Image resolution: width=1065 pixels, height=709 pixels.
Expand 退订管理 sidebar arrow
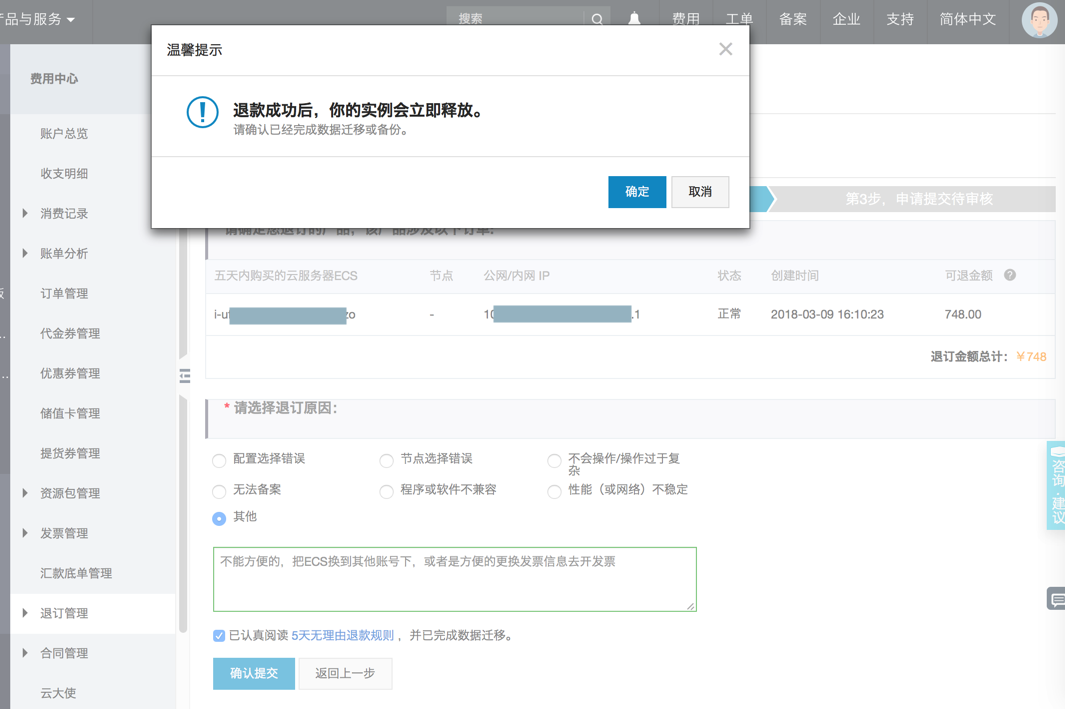pos(25,613)
